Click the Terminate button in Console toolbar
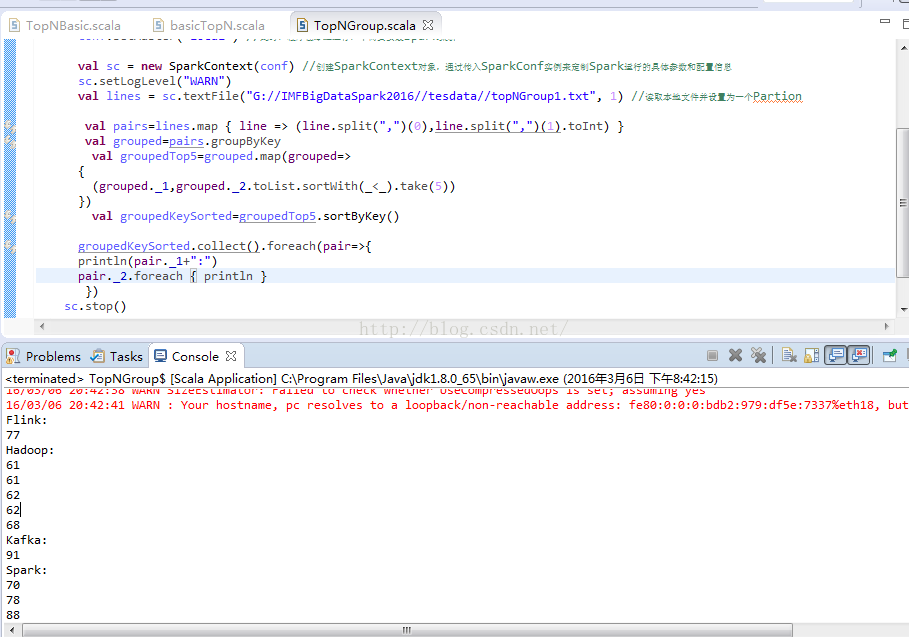Image resolution: width=909 pixels, height=637 pixels. 712,355
